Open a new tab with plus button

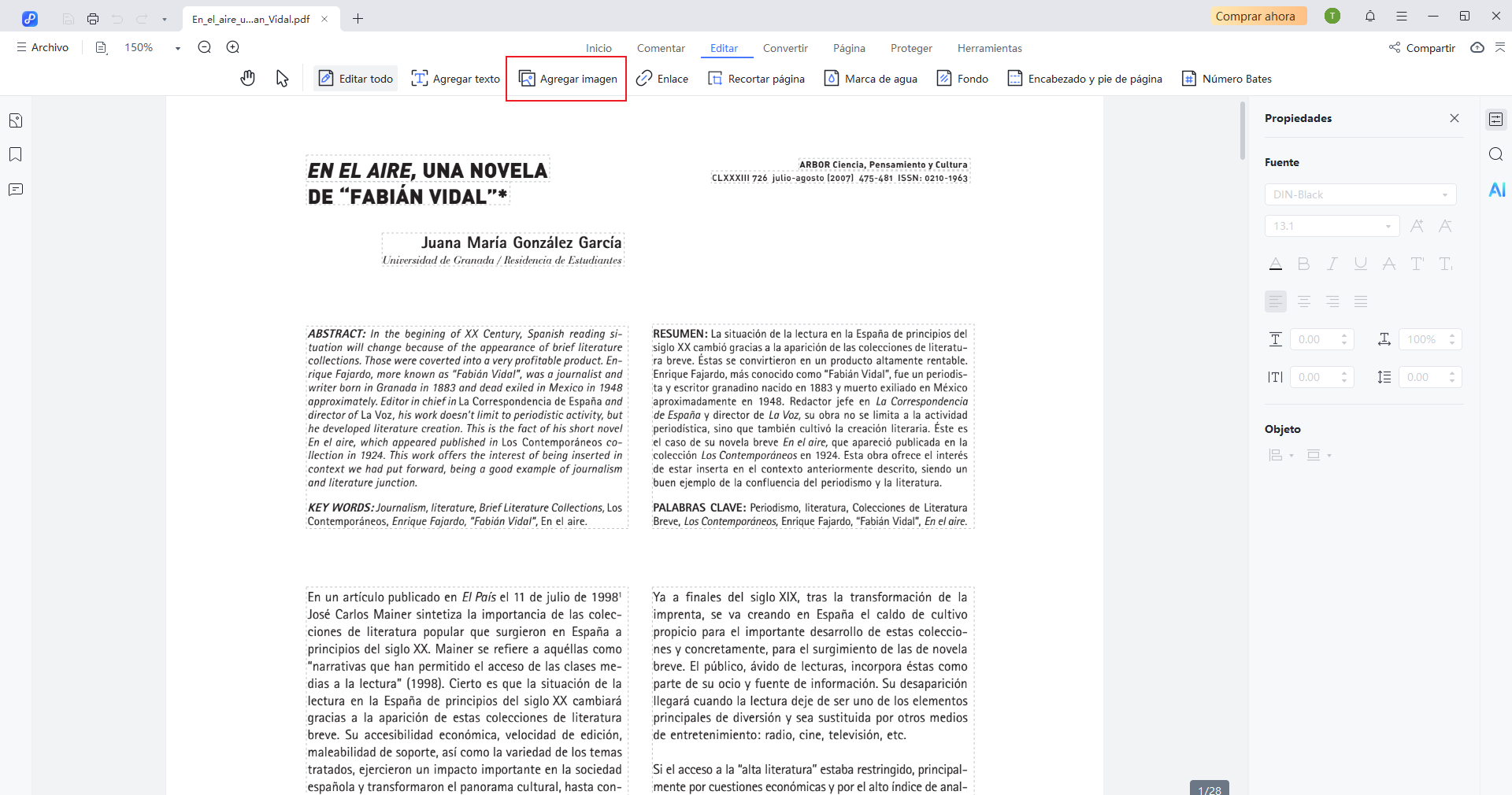(358, 19)
